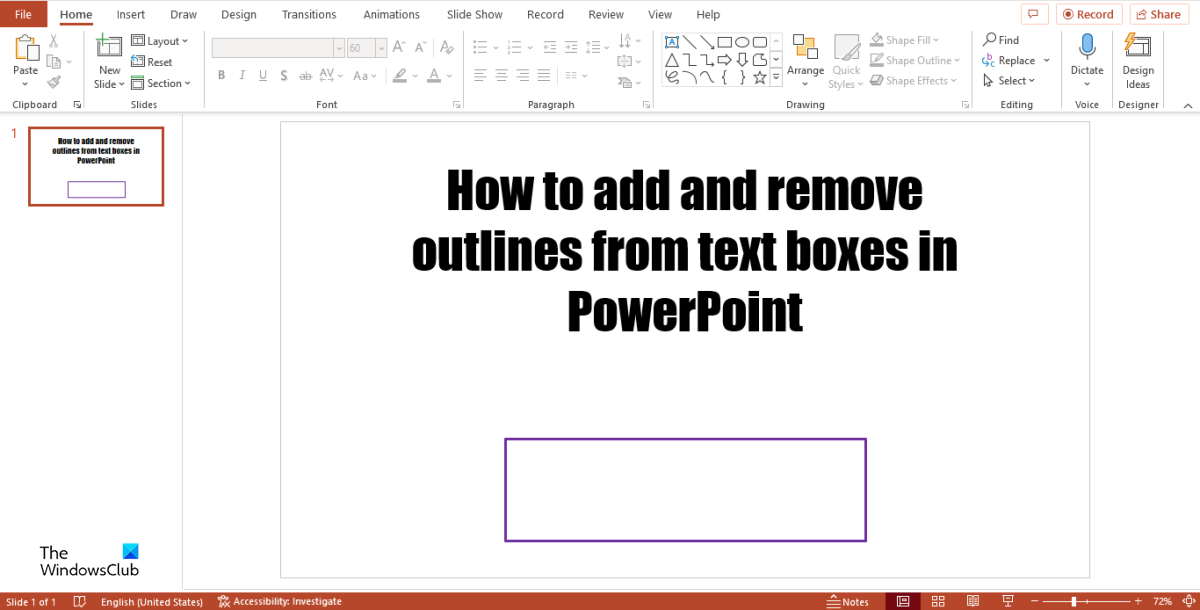Click the Record button in the title bar

pyautogui.click(x=1089, y=13)
